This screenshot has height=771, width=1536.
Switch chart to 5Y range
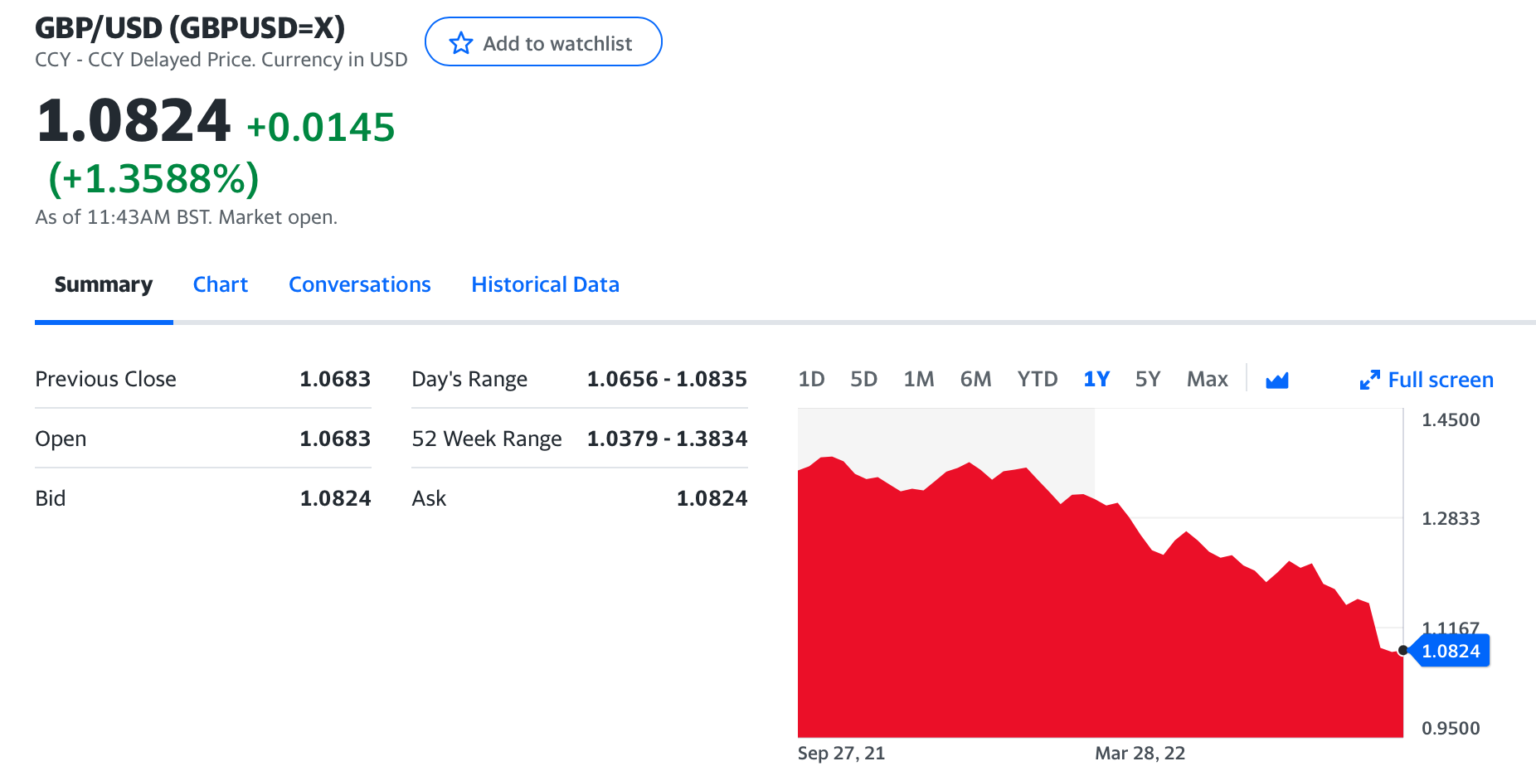[1148, 380]
